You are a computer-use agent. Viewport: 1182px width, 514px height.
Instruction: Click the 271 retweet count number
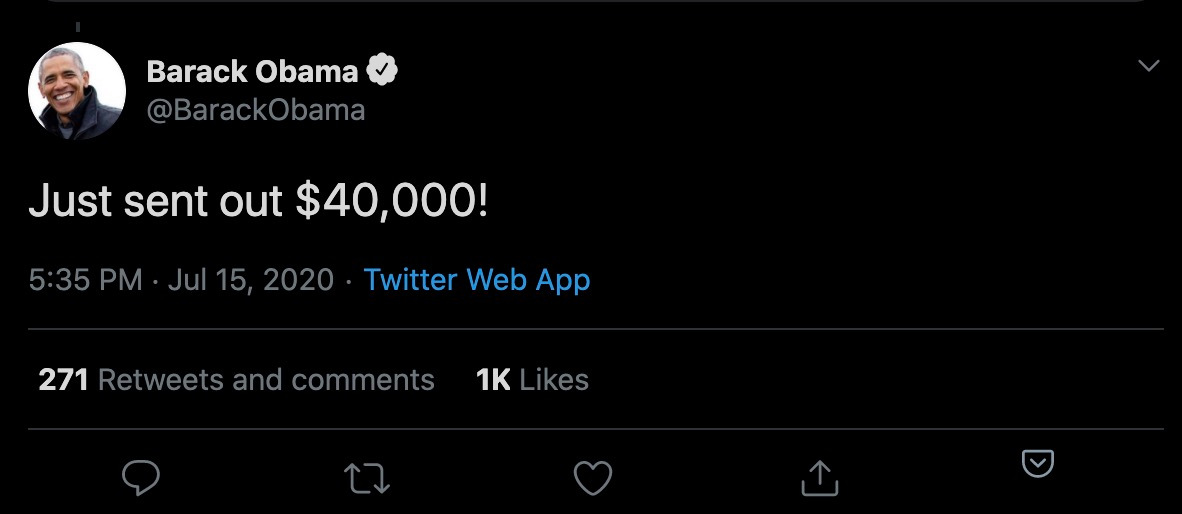click(63, 380)
